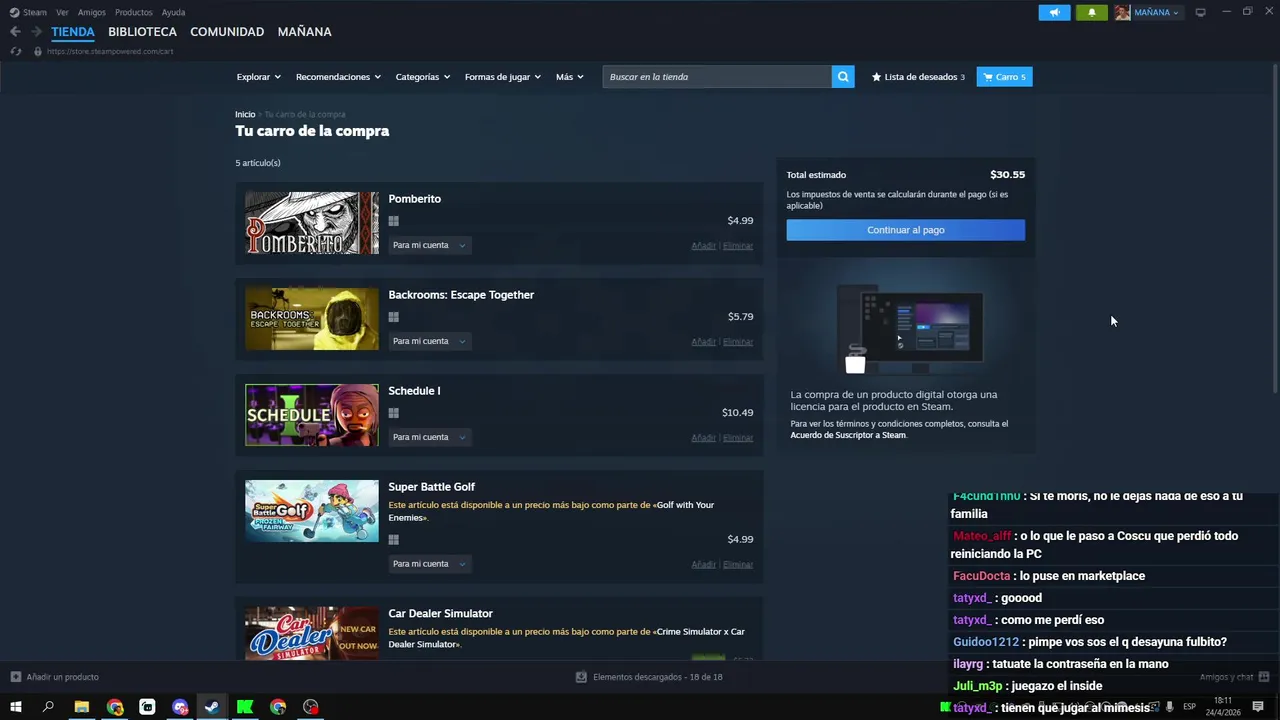This screenshot has height=720, width=1280.
Task: Open the Ver menu
Action: tap(62, 12)
